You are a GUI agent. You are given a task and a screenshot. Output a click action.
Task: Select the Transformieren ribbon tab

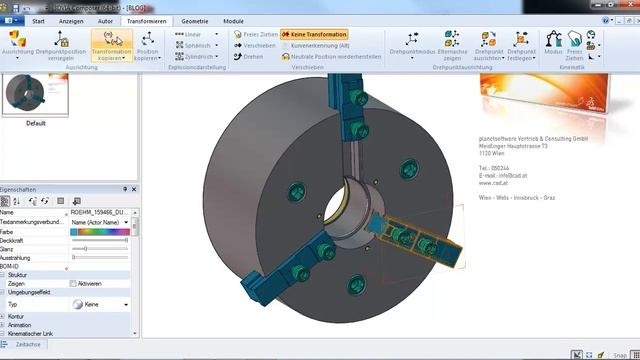point(147,21)
